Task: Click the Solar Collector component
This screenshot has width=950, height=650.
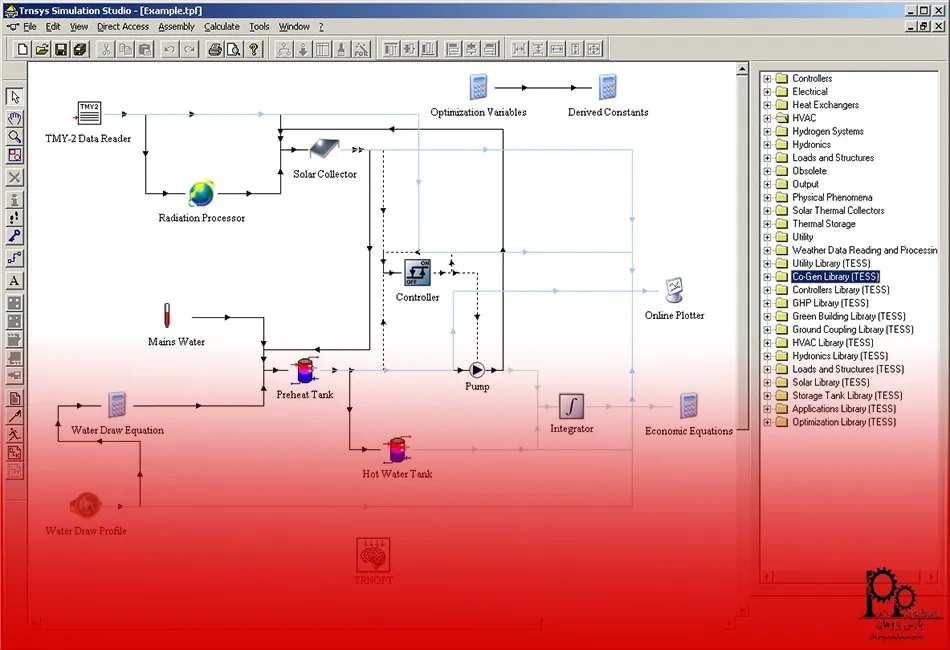Action: (x=323, y=150)
